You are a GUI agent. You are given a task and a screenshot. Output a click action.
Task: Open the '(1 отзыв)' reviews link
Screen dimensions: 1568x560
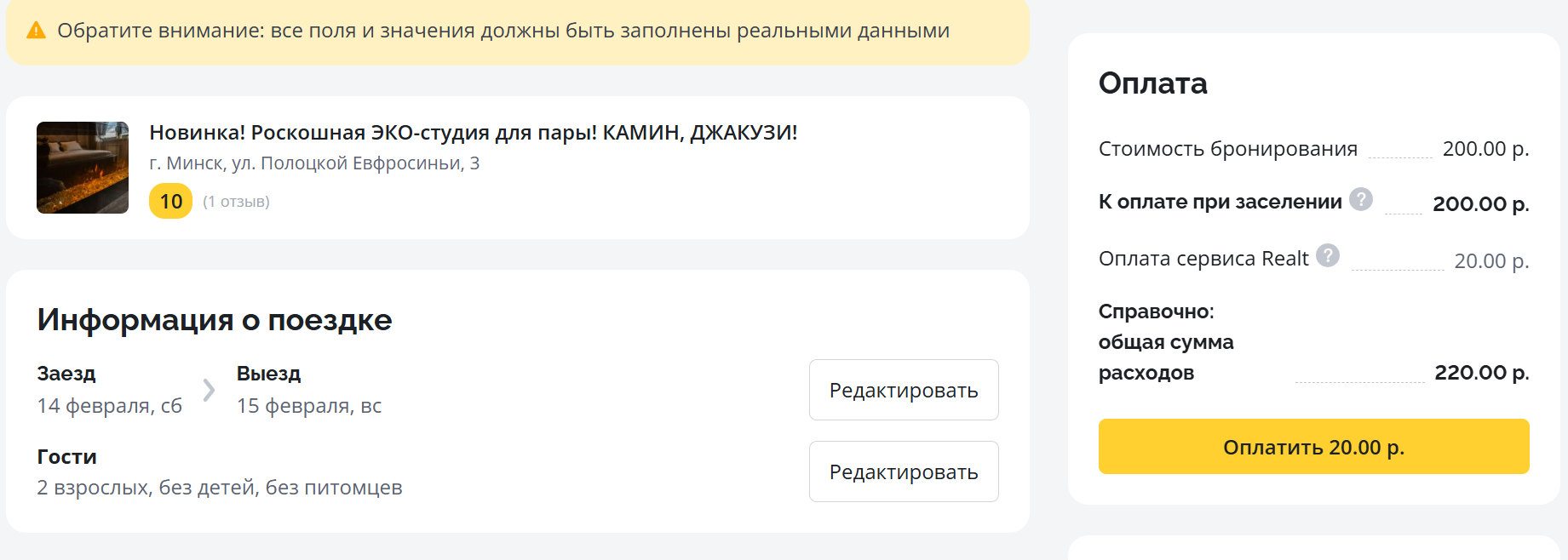tap(236, 202)
